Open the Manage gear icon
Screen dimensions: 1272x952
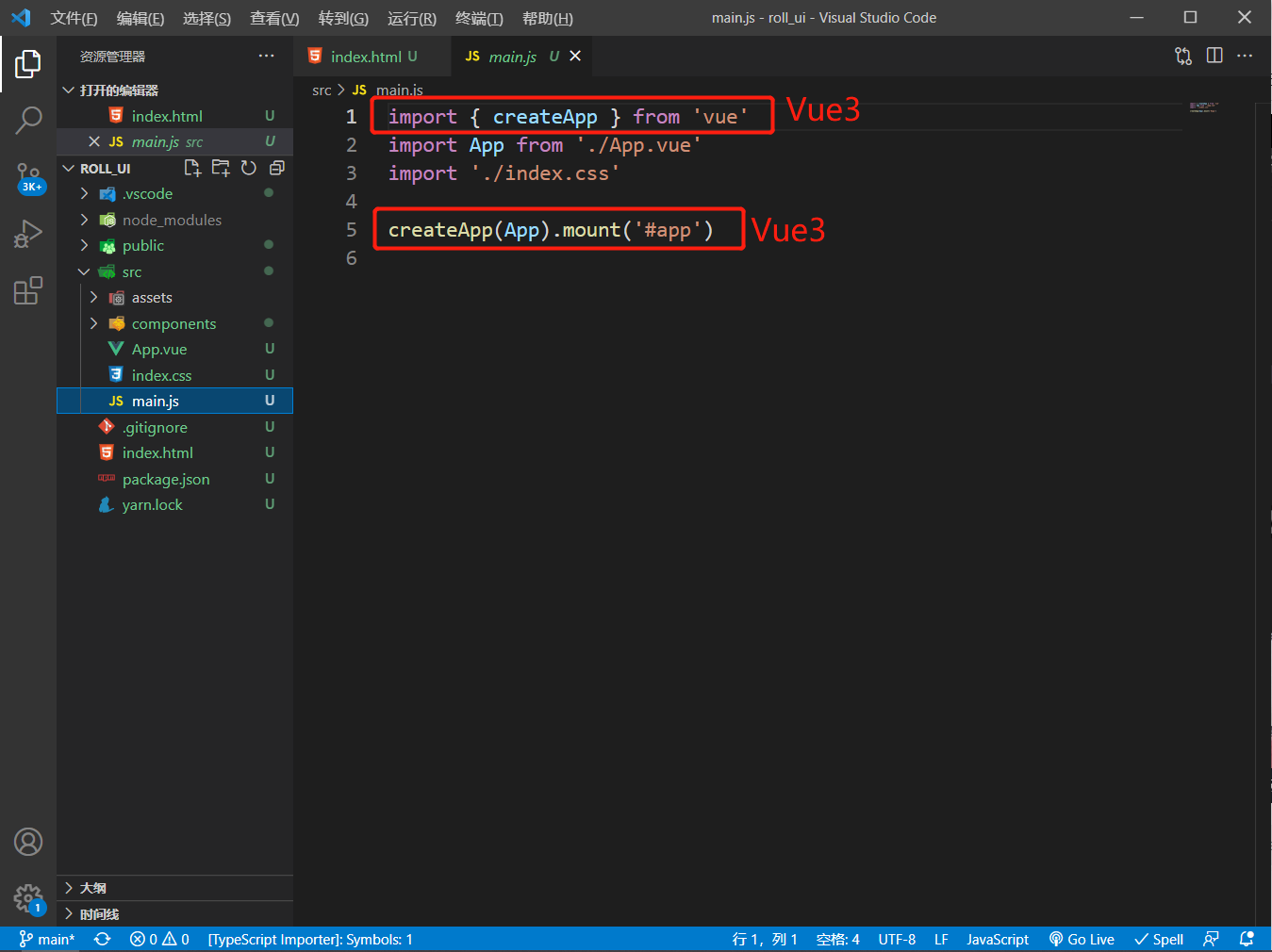tap(28, 898)
